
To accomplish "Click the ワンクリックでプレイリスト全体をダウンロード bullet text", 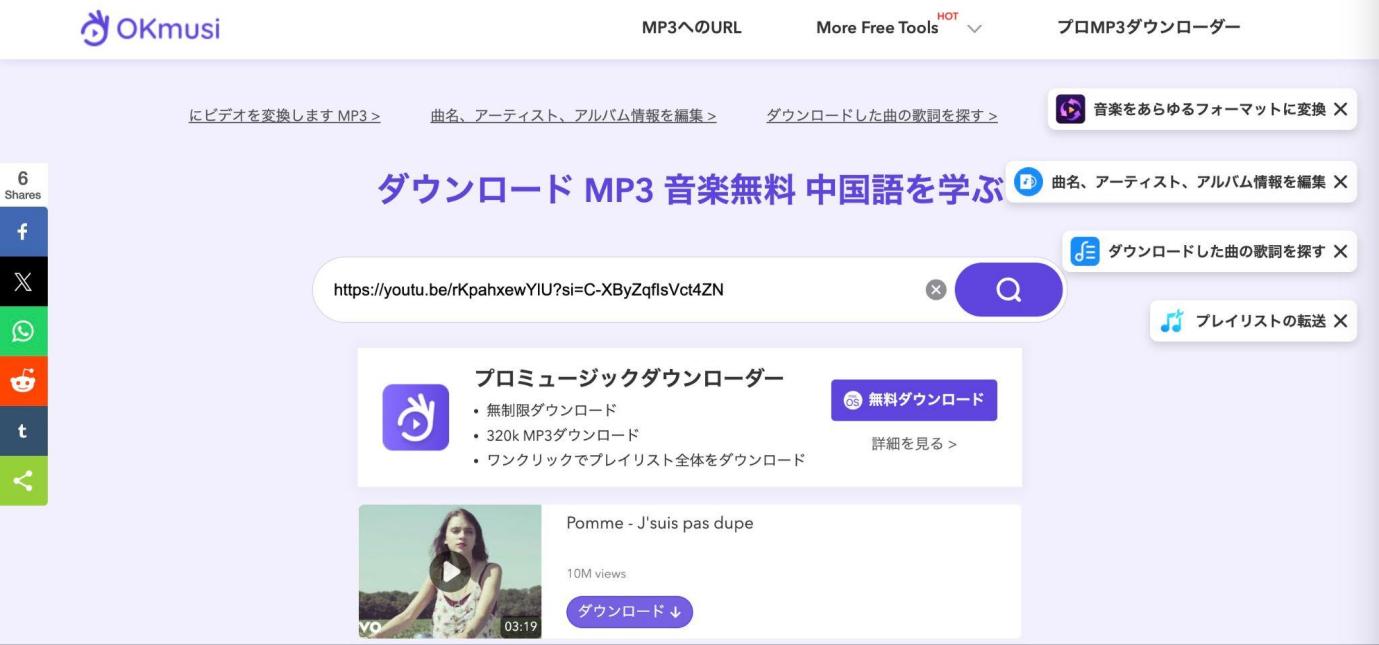I will tap(646, 460).
